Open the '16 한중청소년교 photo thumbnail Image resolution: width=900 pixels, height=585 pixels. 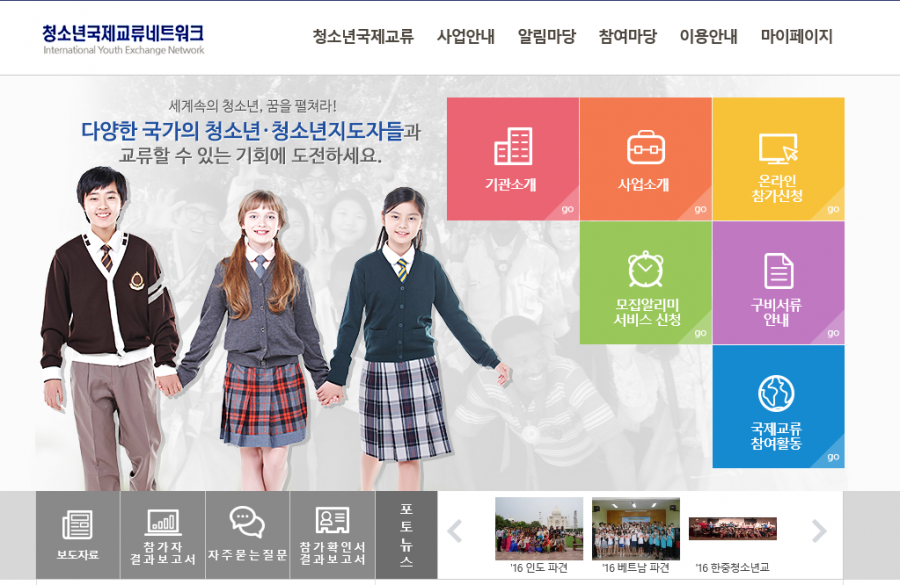[733, 529]
